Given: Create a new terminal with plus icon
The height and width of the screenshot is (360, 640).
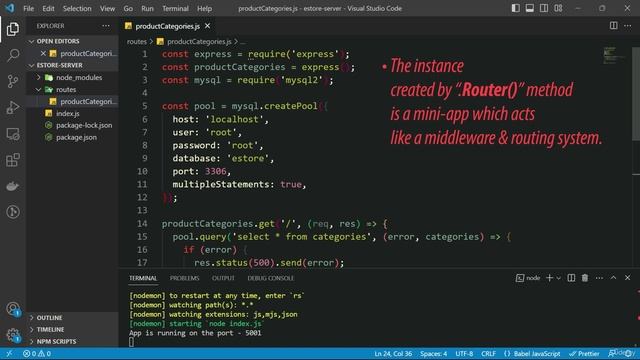Looking at the screenshot, I should [549, 278].
